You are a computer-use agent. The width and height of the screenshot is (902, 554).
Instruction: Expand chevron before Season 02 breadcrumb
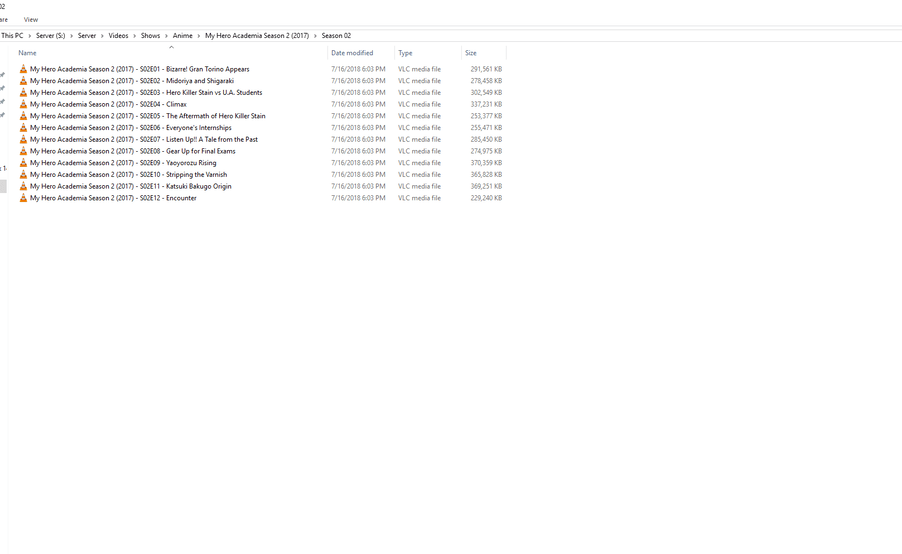click(315, 36)
